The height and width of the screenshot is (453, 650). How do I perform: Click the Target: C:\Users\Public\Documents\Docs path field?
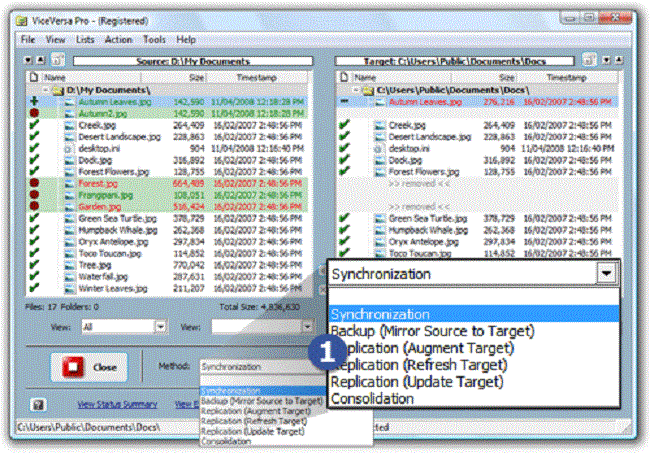454,61
